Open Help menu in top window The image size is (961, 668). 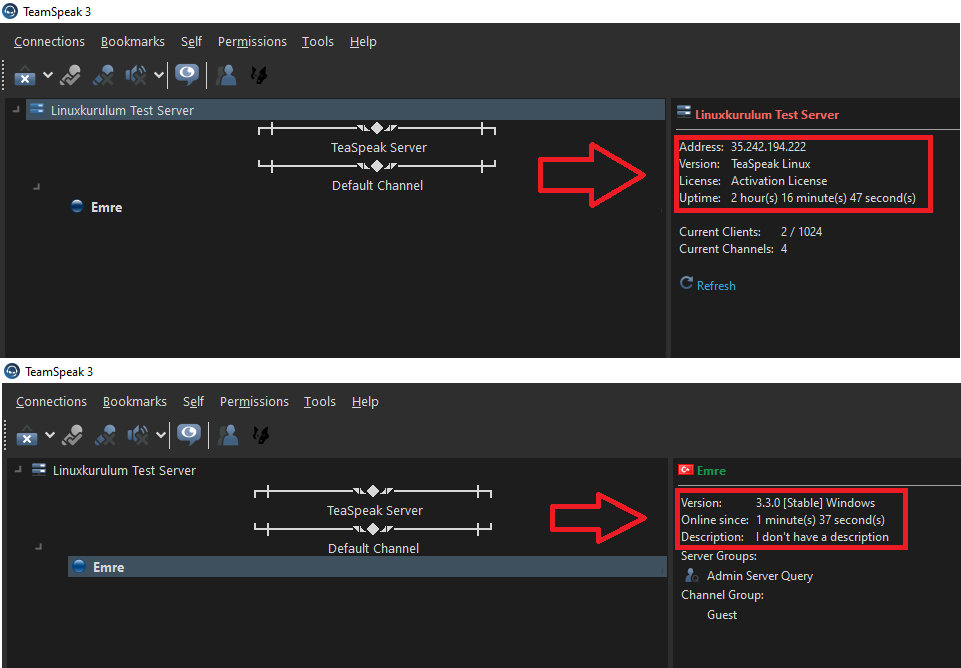pos(363,42)
